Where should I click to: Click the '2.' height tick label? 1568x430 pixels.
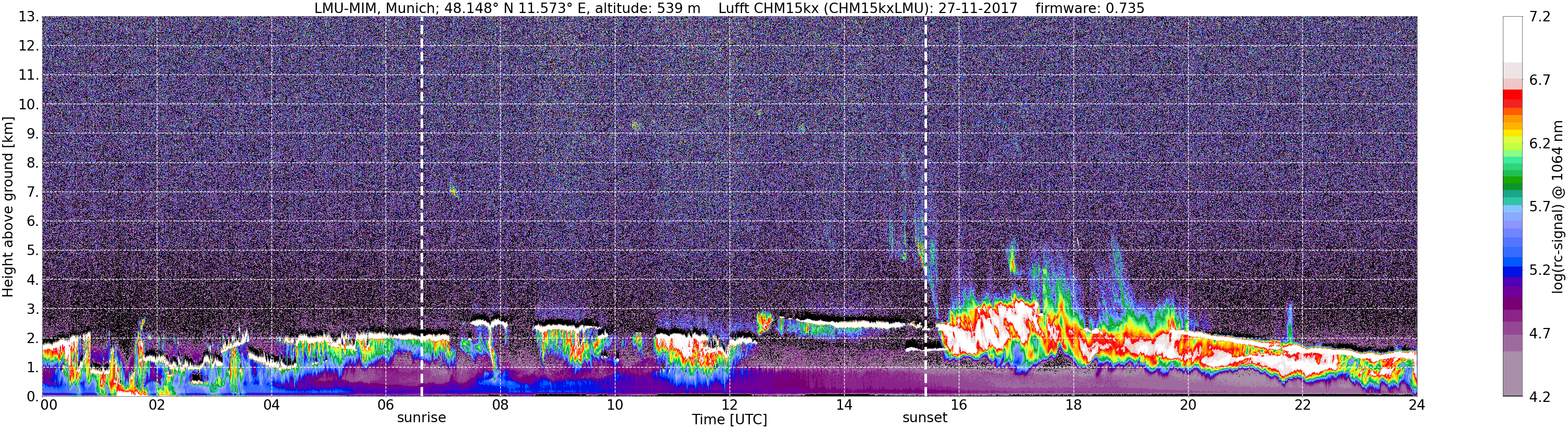click(x=33, y=338)
